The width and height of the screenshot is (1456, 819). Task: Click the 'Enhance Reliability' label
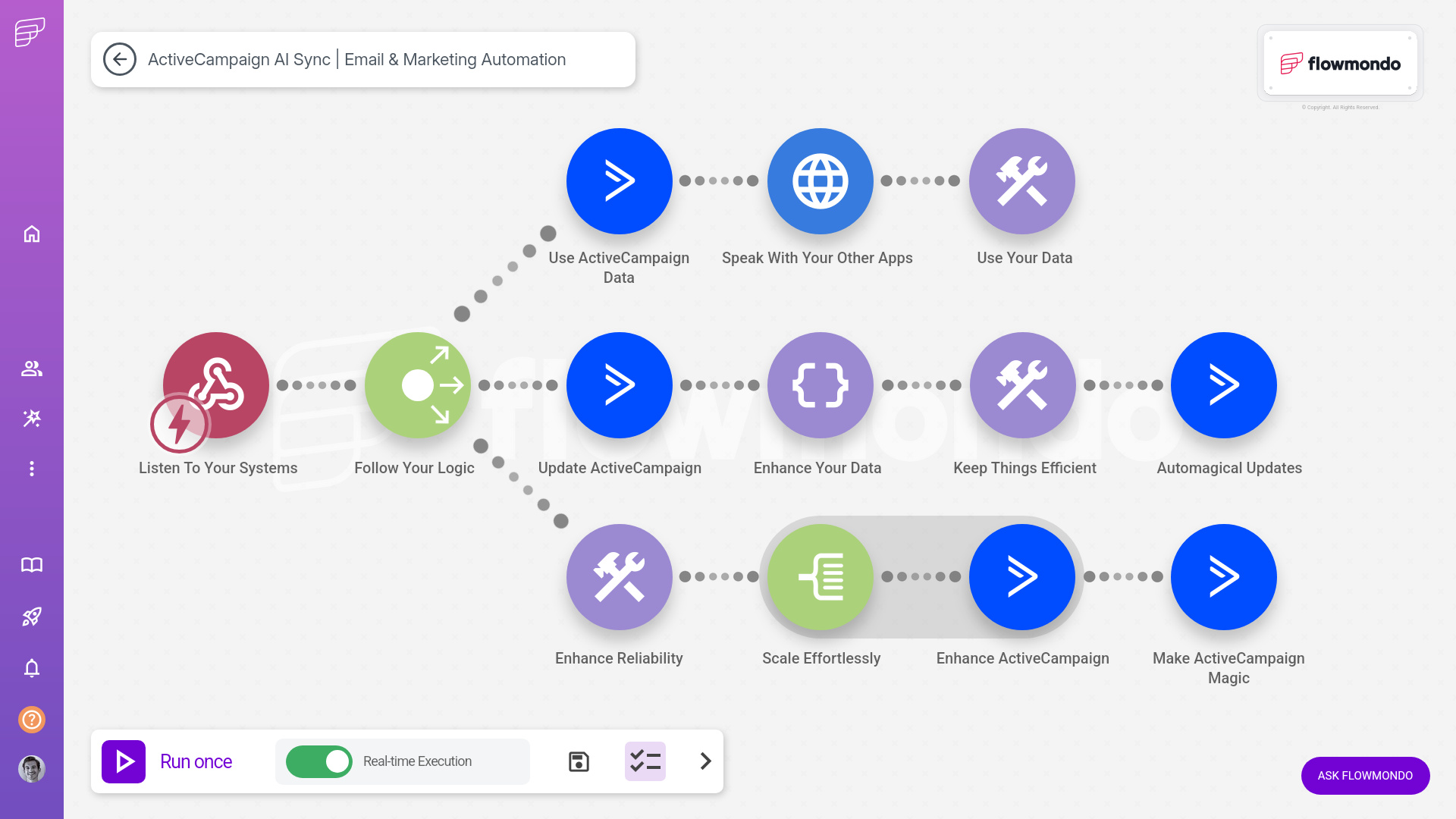[x=619, y=658]
